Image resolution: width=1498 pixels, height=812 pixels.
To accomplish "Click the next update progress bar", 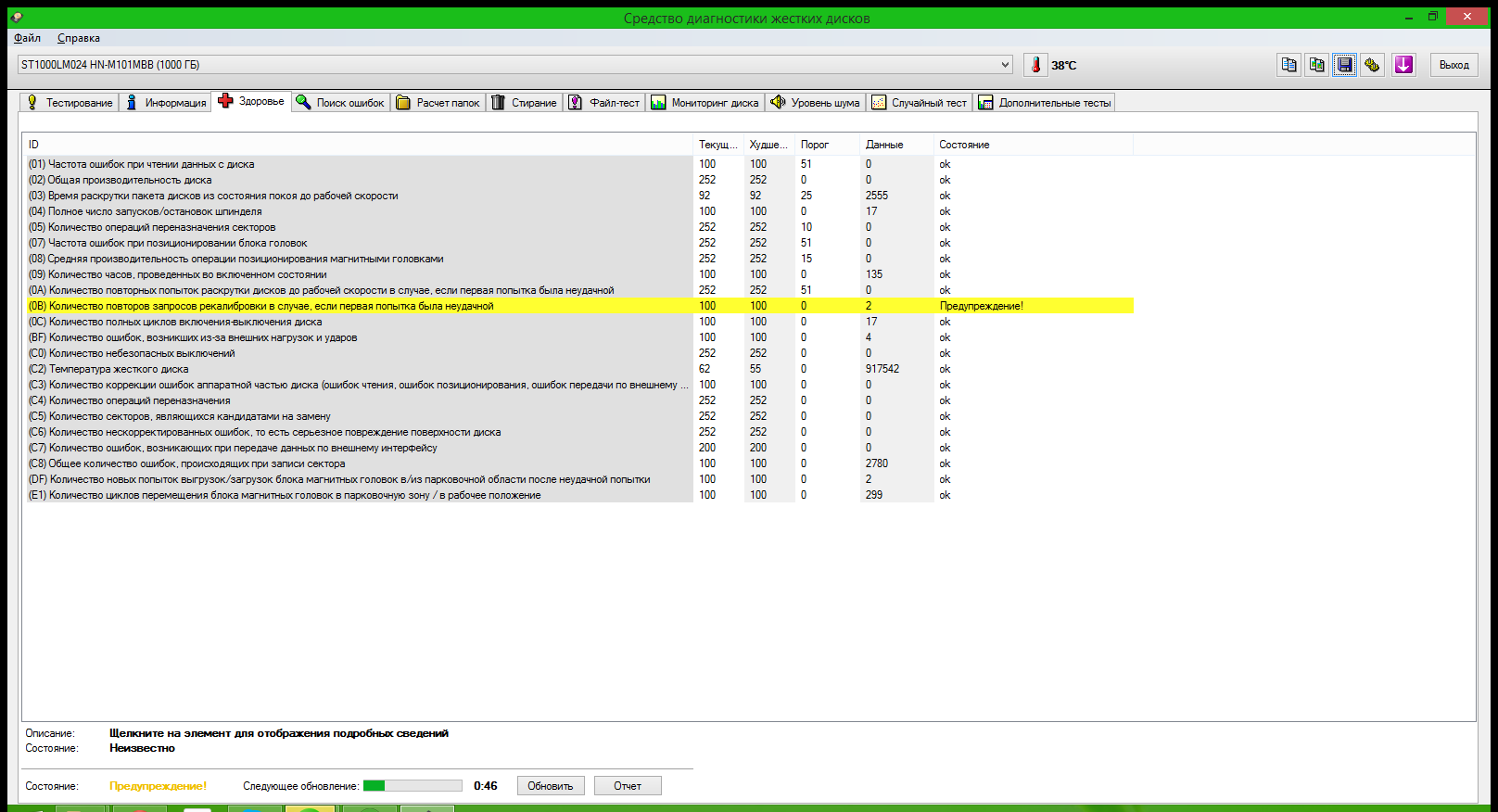I will (x=413, y=786).
